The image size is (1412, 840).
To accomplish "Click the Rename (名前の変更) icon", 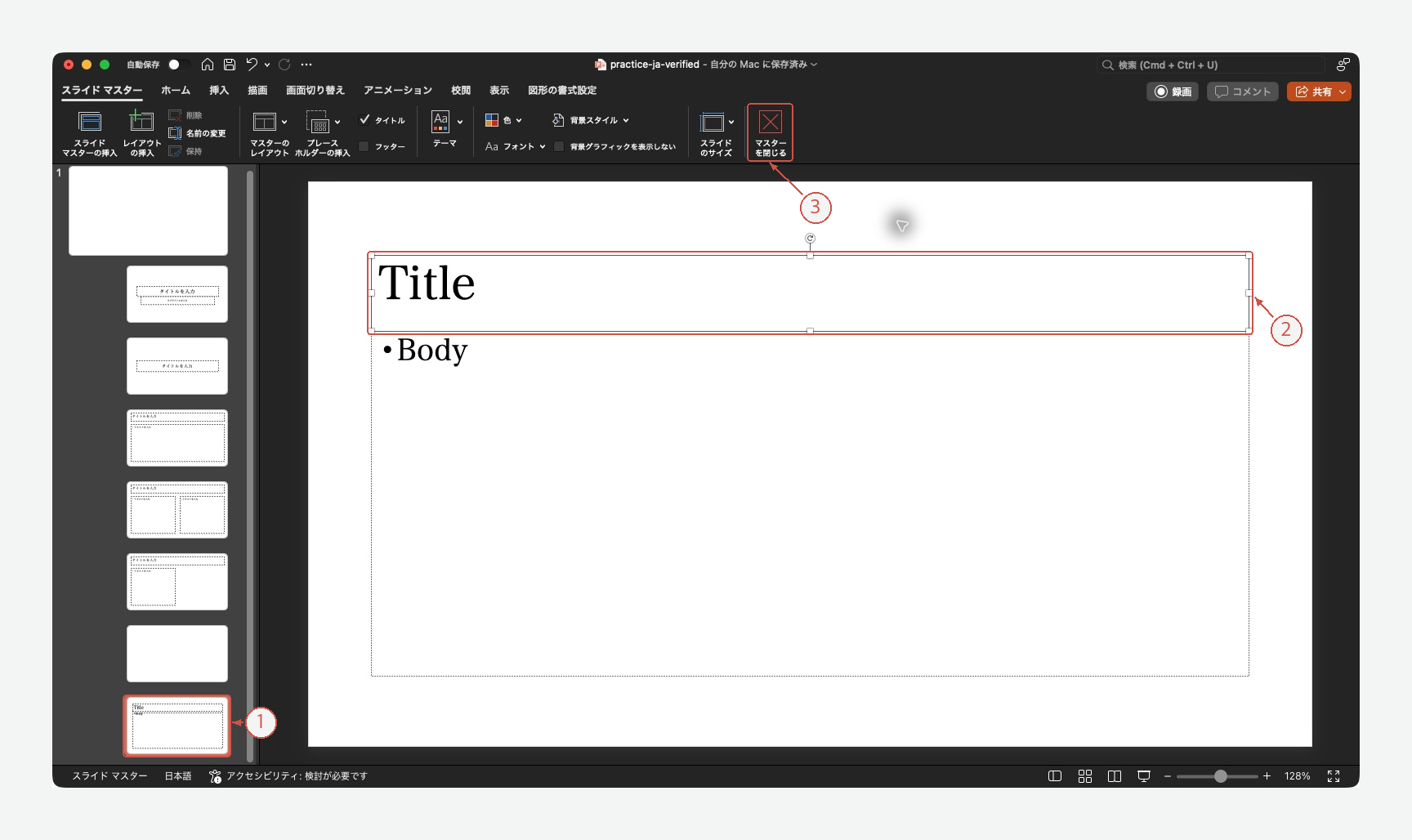I will 175,133.
